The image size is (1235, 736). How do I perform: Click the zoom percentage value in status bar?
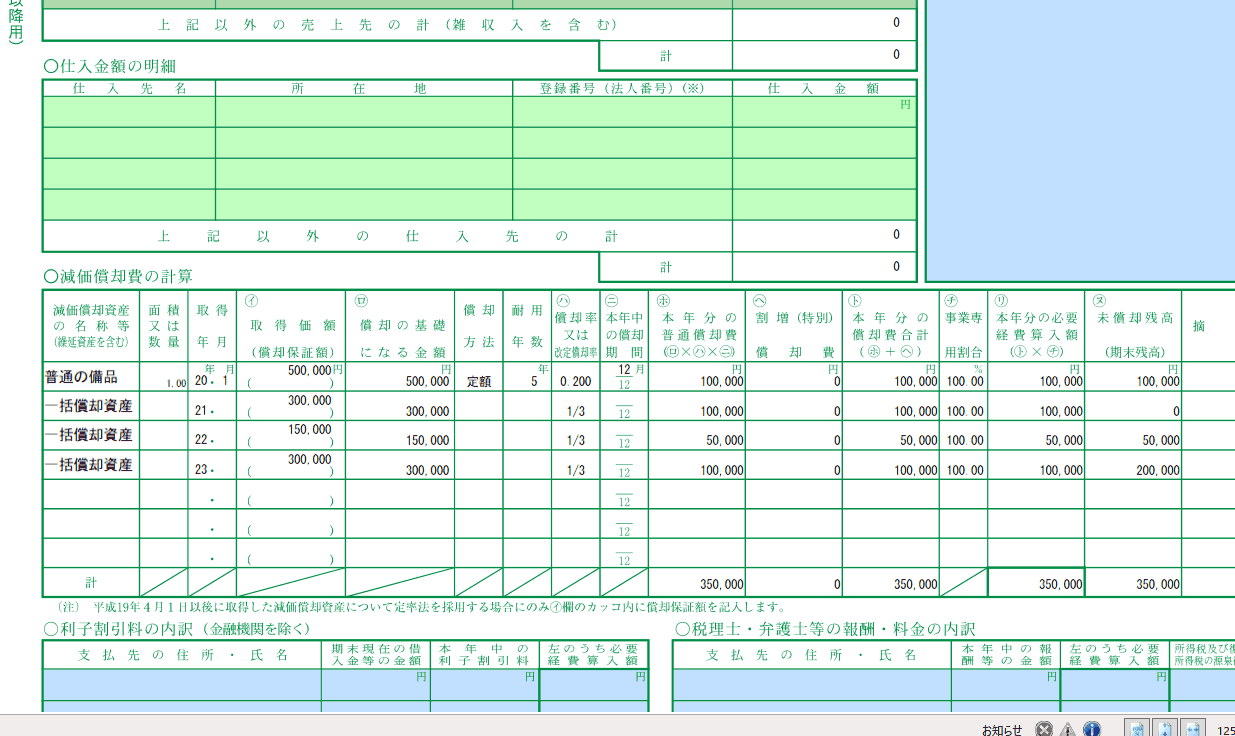pos(1225,730)
